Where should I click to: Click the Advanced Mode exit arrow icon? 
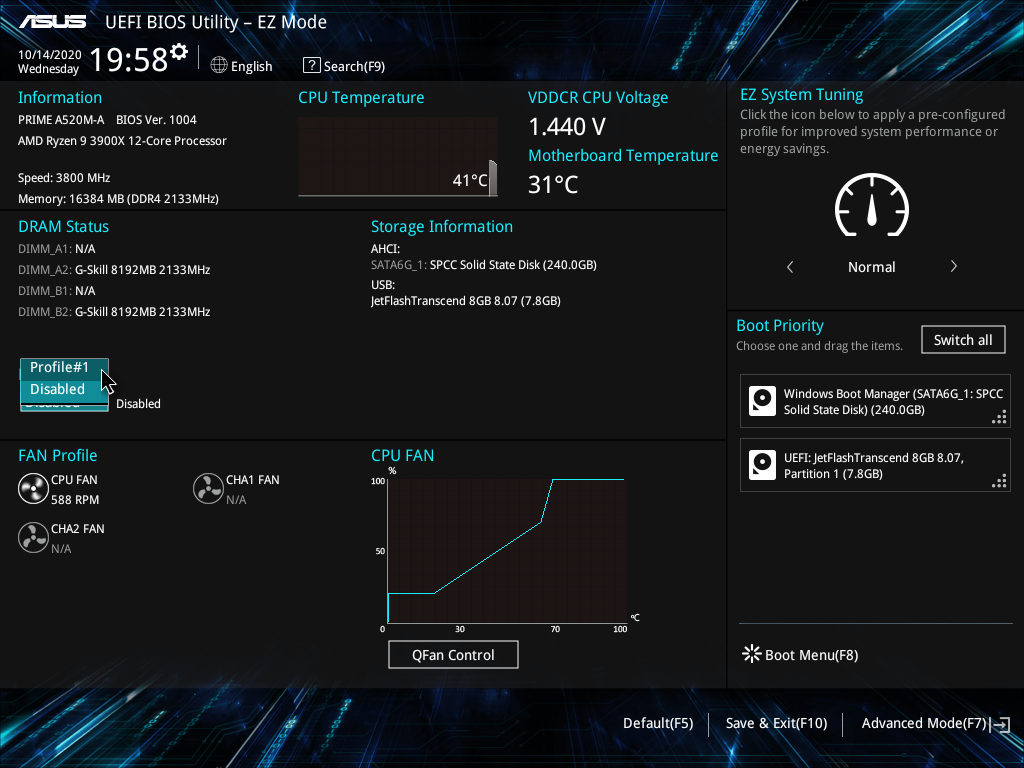tap(1000, 724)
